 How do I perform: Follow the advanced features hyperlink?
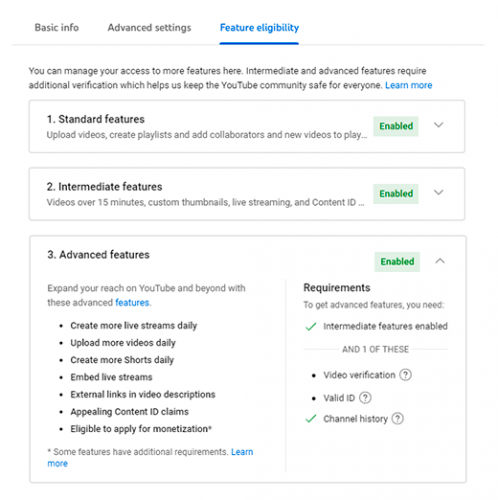click(132, 303)
